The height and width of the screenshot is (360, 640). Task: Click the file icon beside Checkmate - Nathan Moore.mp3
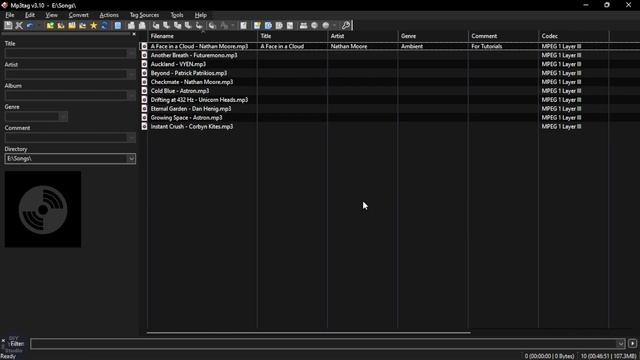(144, 82)
